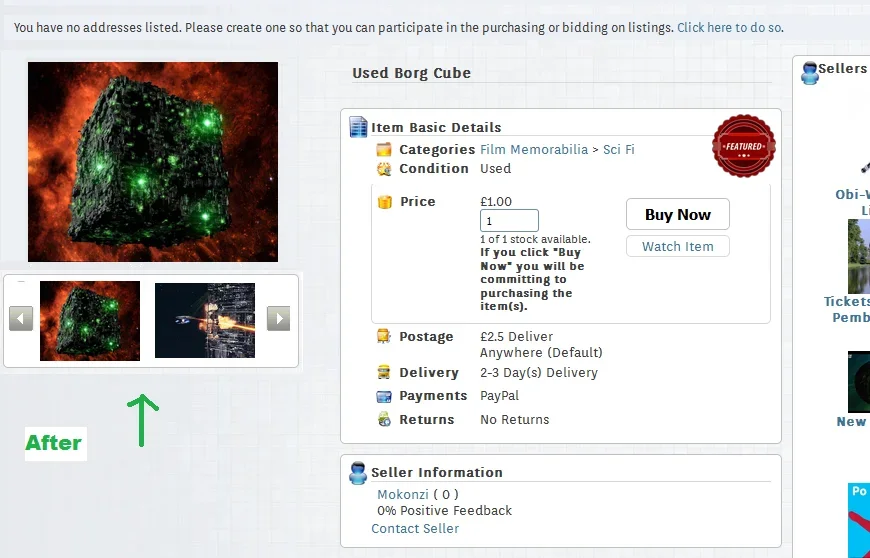Click the Returns icon
The image size is (870, 558).
383,419
